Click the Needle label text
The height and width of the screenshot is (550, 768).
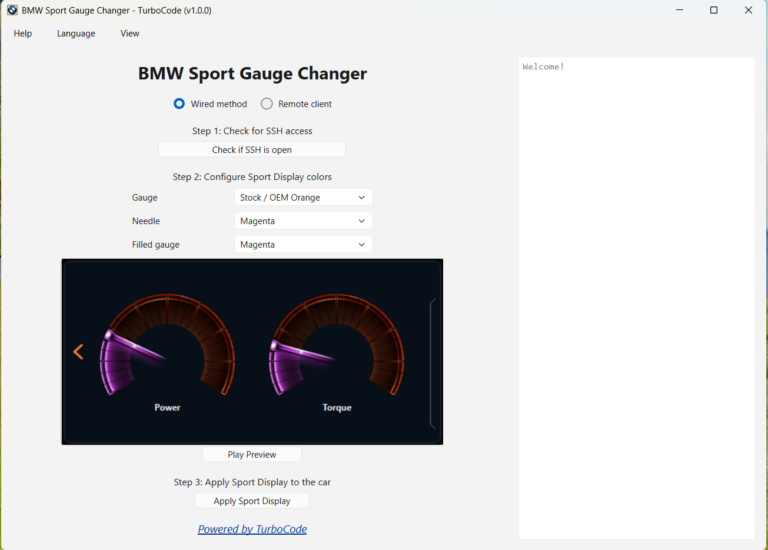pyautogui.click(x=146, y=221)
